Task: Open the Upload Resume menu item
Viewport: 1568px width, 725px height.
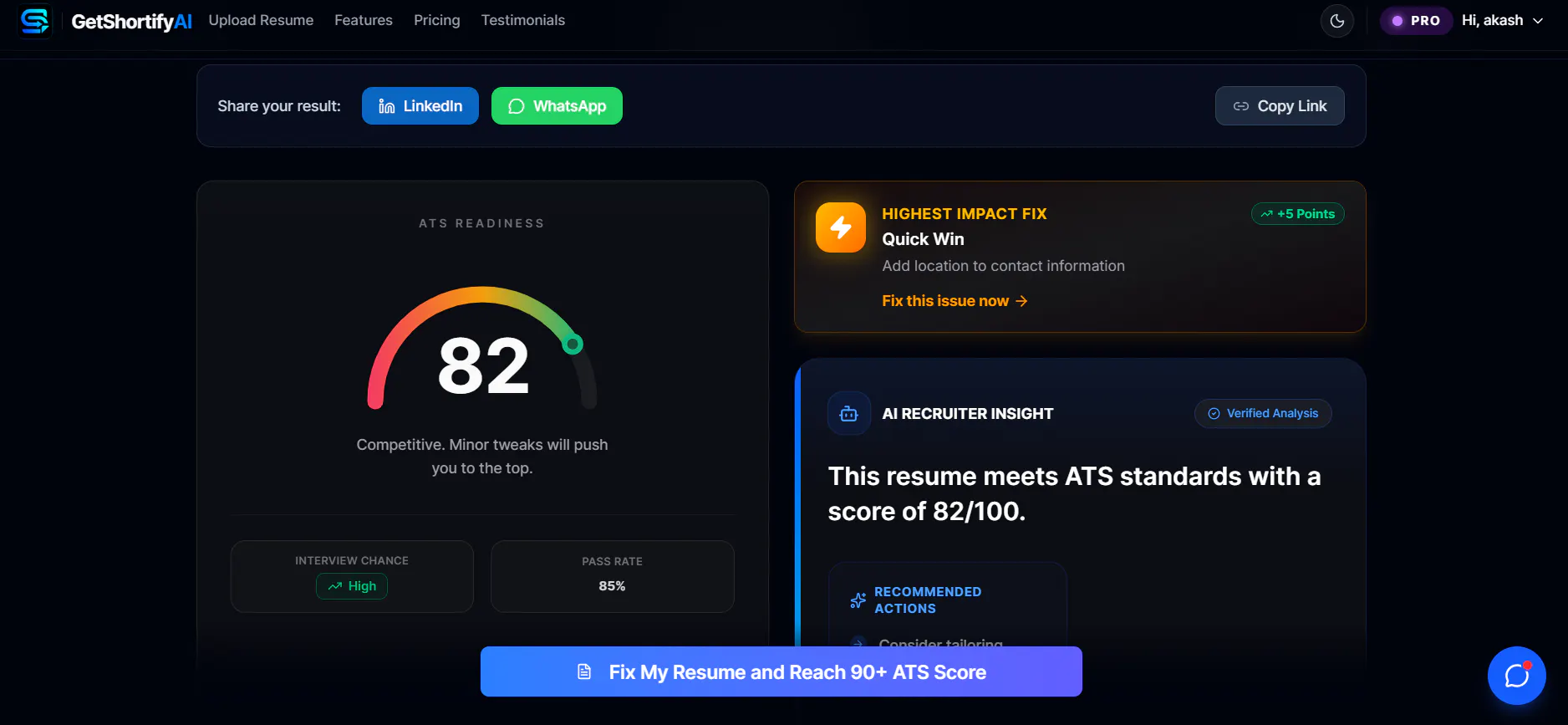Action: (x=261, y=20)
